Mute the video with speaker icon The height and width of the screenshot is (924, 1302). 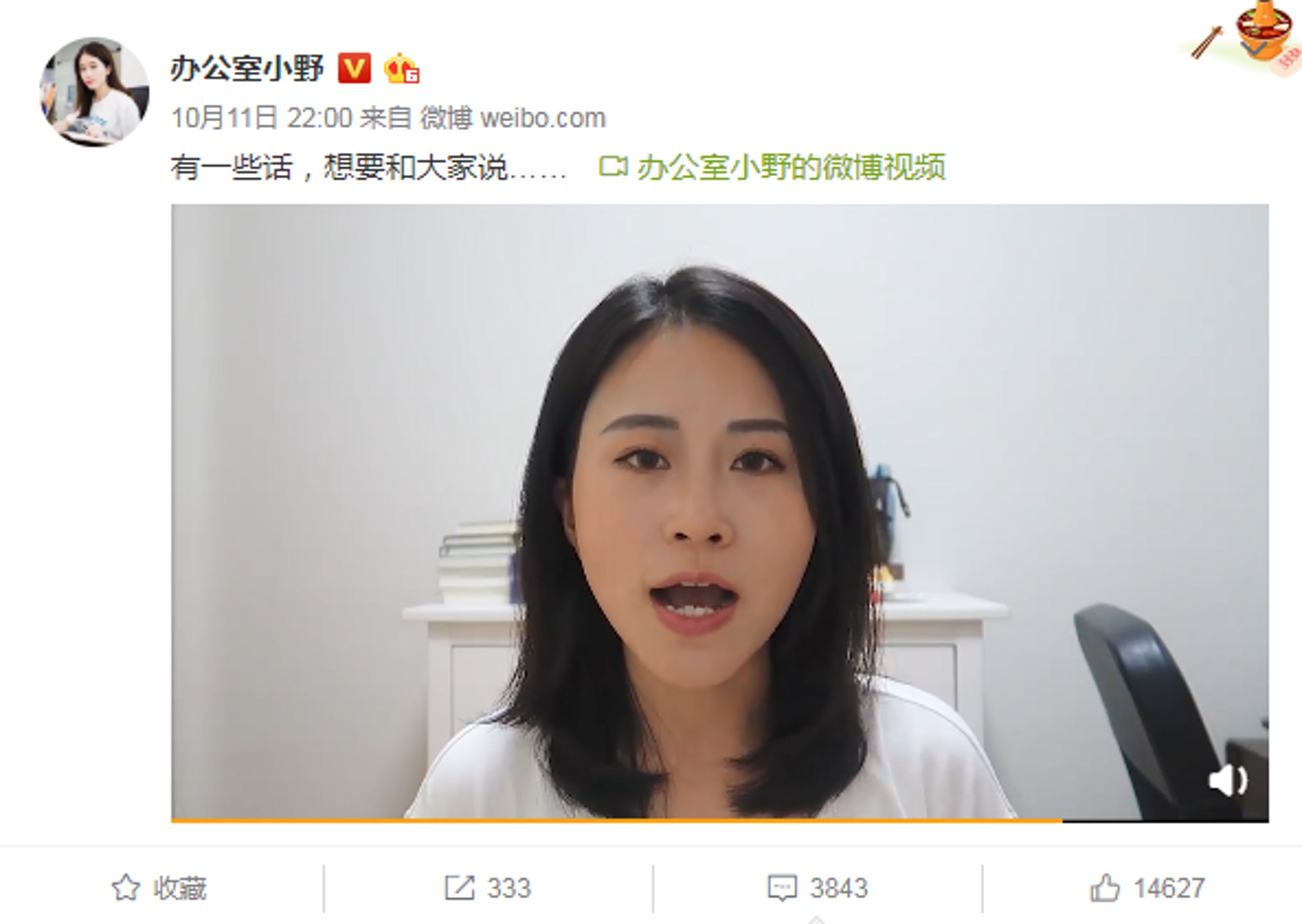pyautogui.click(x=1228, y=780)
